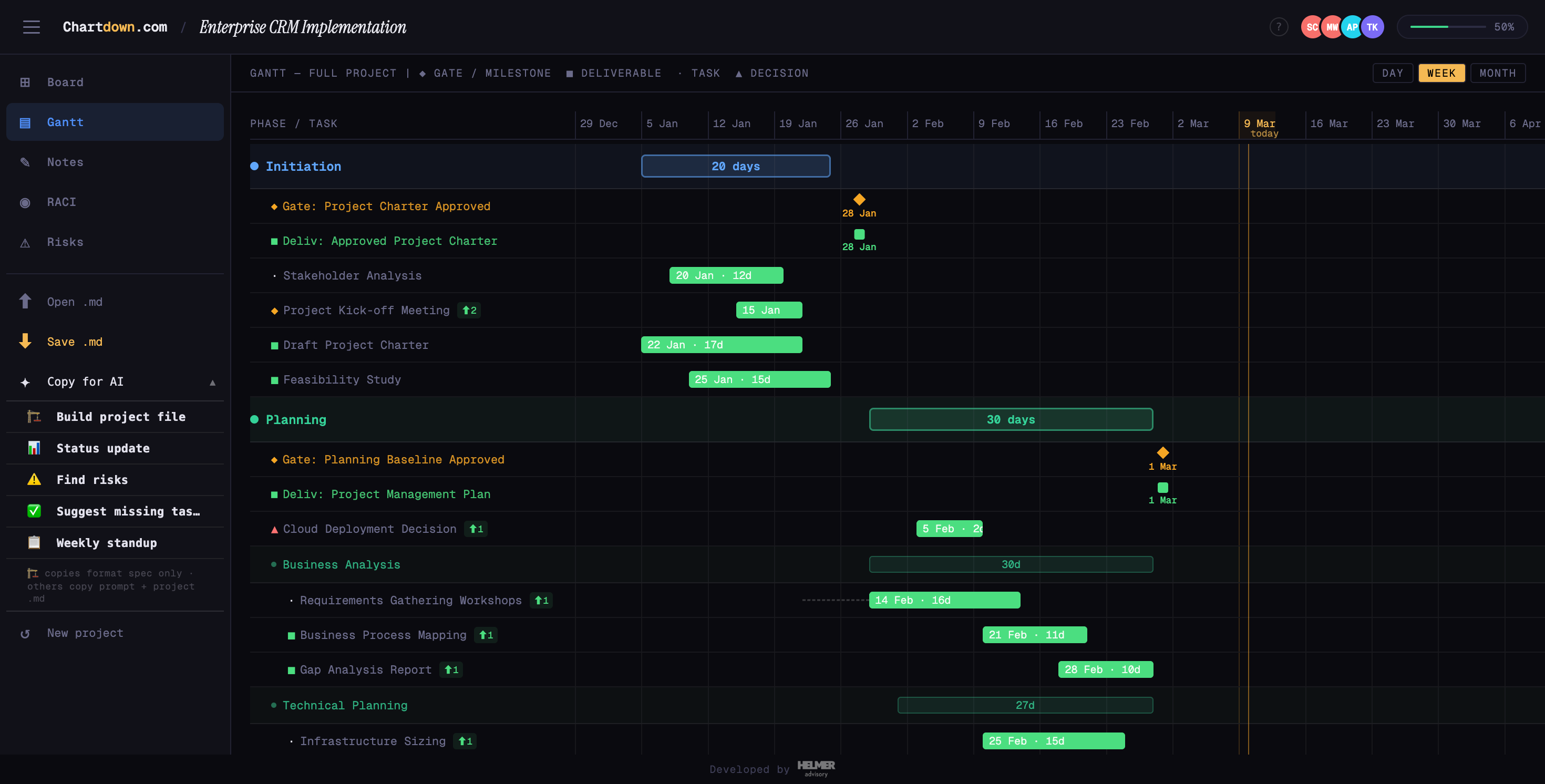This screenshot has width=1545, height=784.
Task: Switch to MONTH view
Action: click(x=1498, y=73)
